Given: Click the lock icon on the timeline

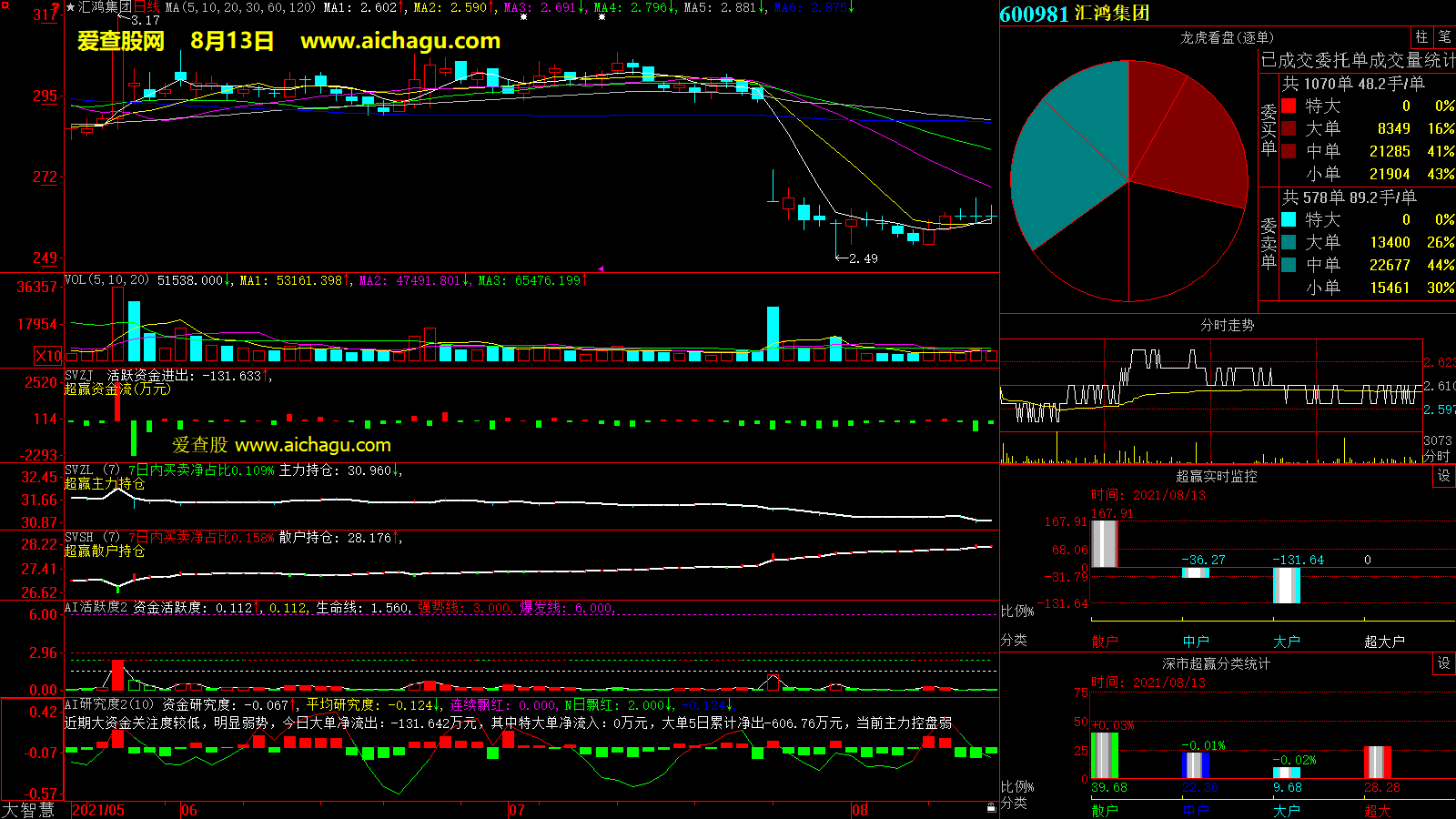Looking at the screenshot, I should click(991, 807).
